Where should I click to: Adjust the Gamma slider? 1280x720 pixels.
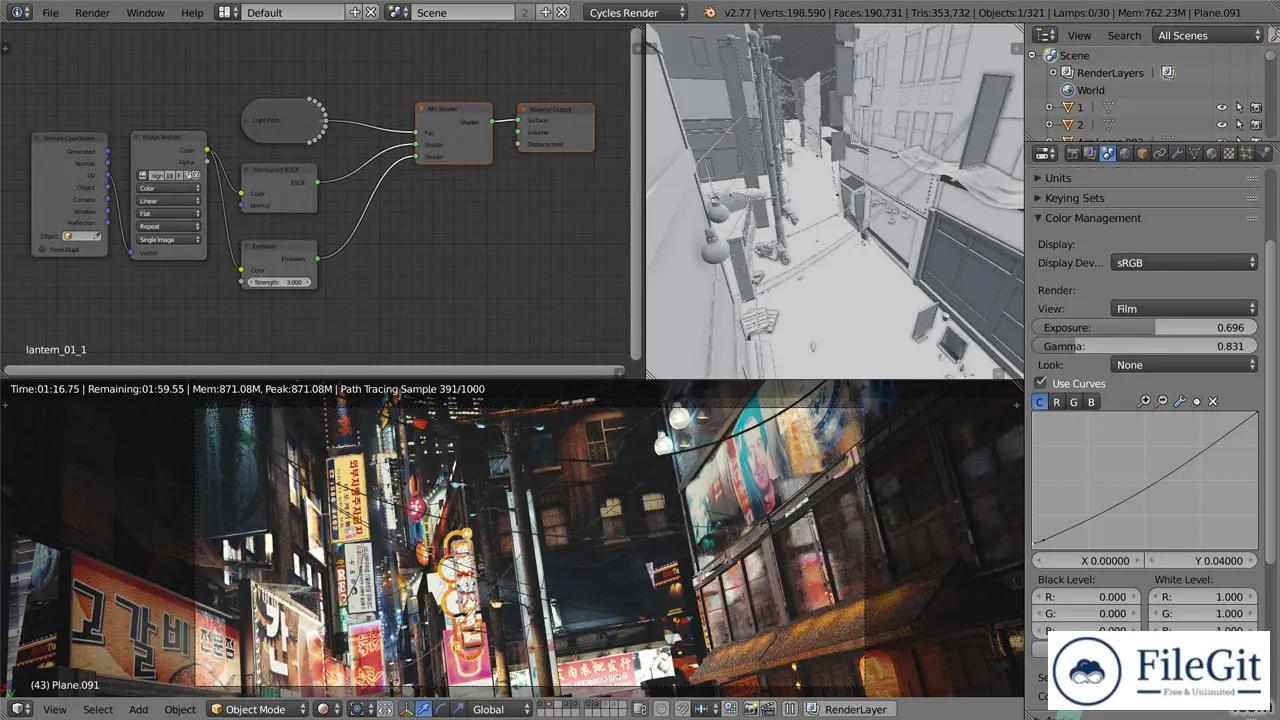(x=1145, y=346)
